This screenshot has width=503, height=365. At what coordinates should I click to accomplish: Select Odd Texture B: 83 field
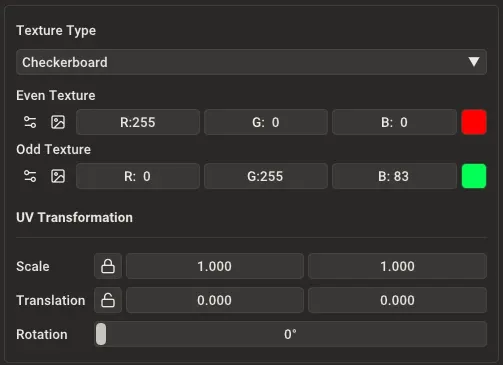[394, 176]
